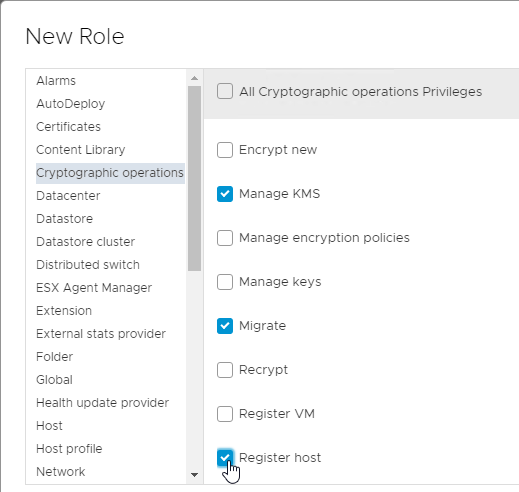
Task: Check All Cryptographic operations Privileges box
Action: [225, 91]
